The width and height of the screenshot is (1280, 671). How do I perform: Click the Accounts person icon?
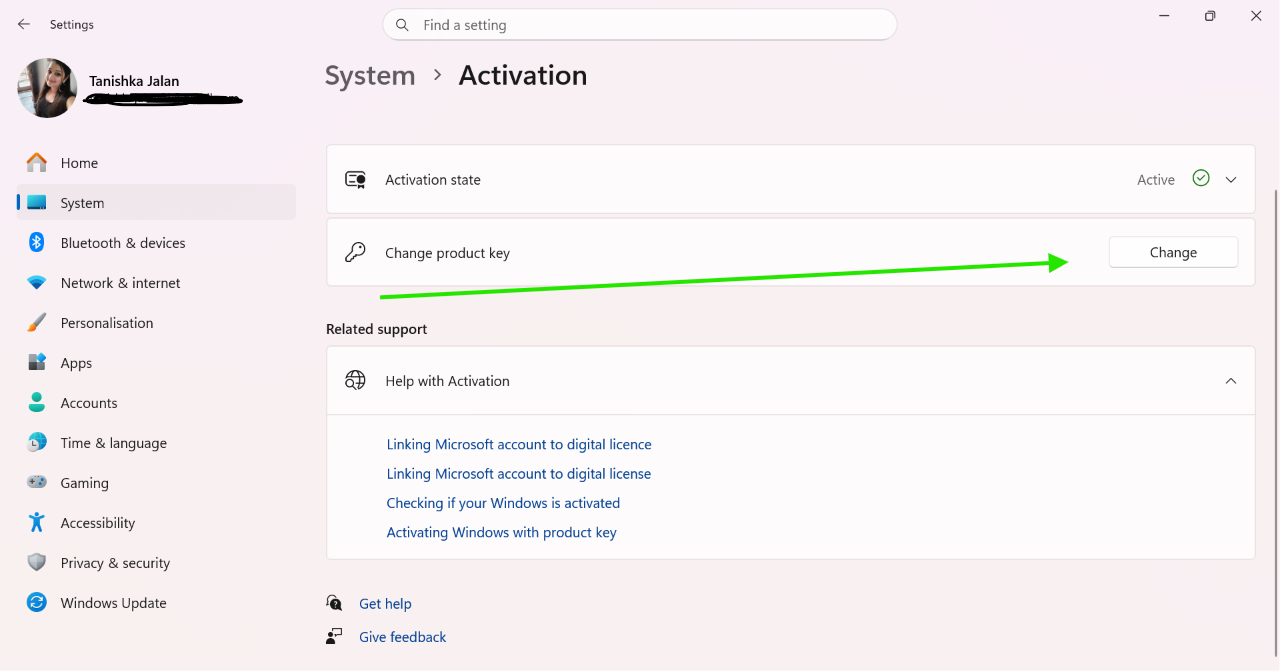[x=37, y=403]
